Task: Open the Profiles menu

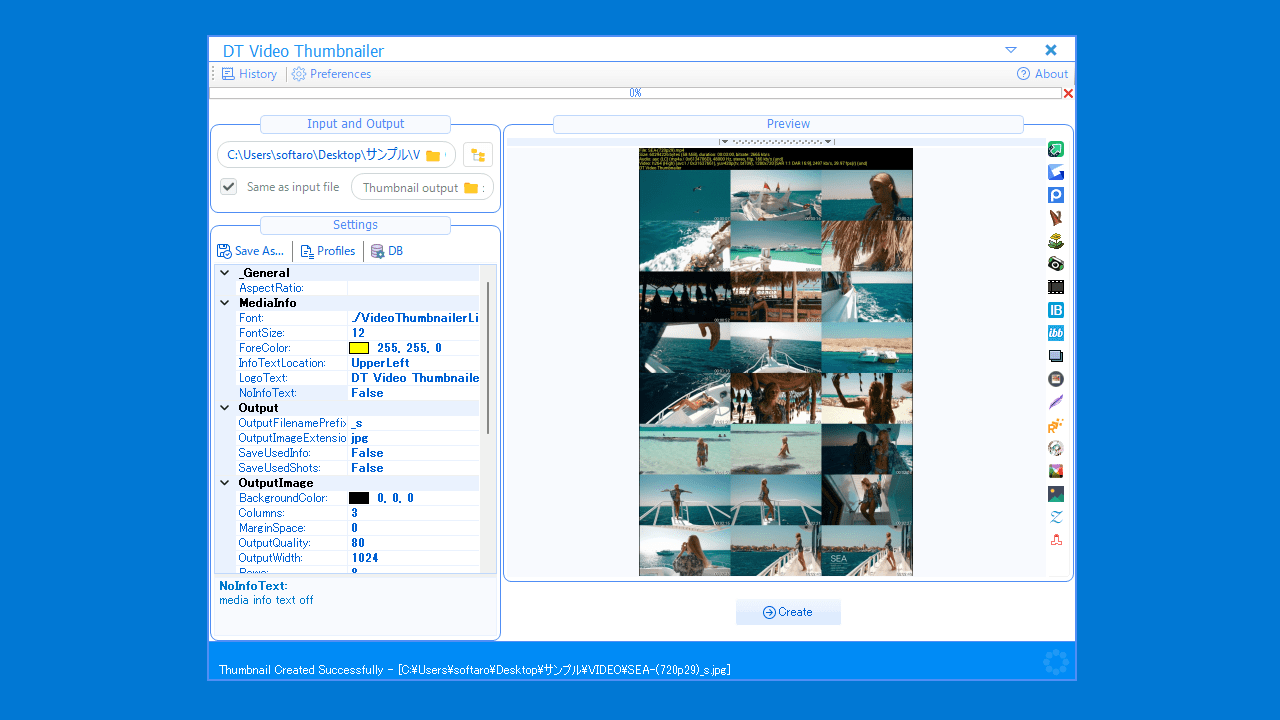Action: coord(328,251)
